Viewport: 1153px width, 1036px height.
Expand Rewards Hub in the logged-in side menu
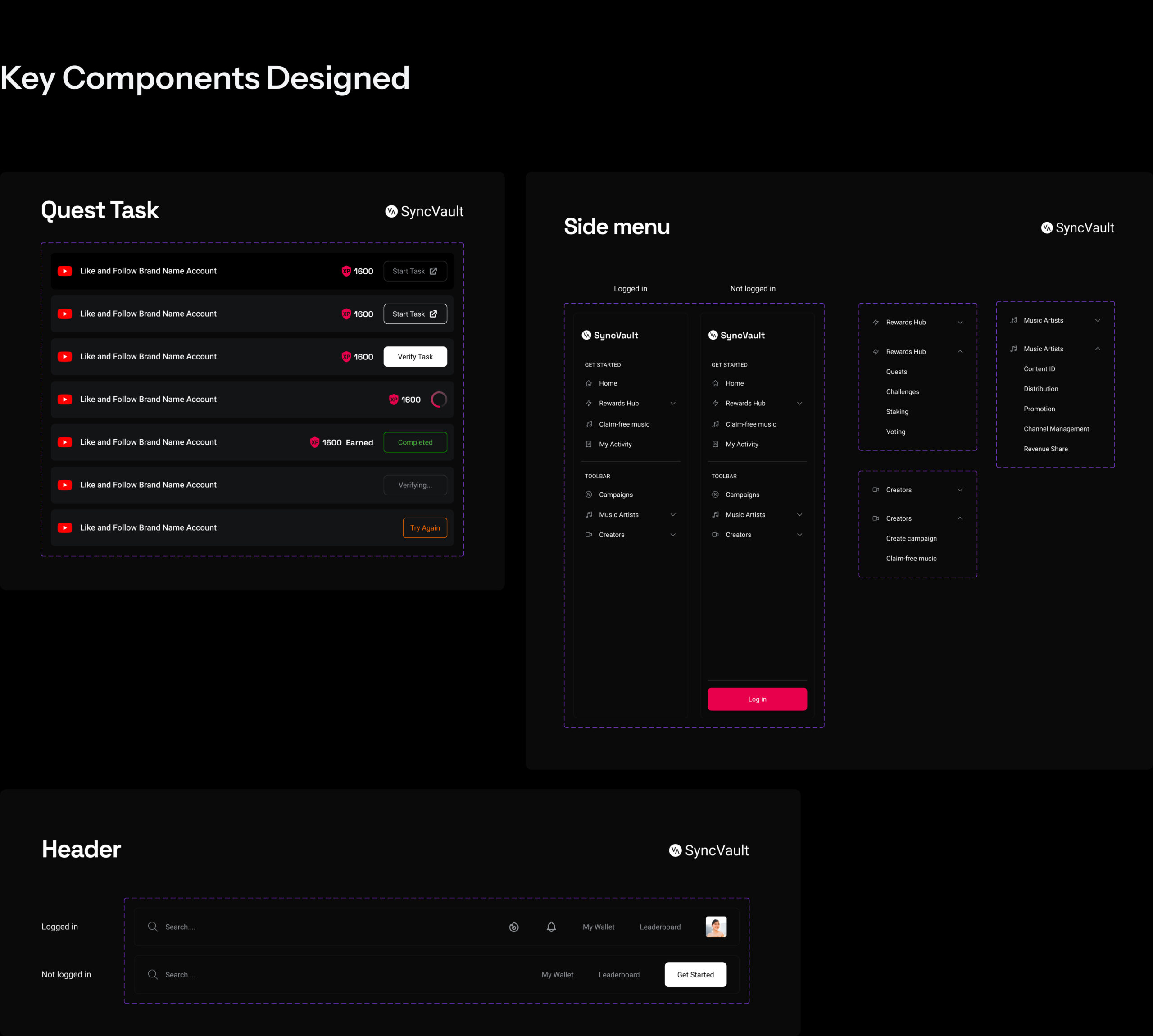point(673,404)
